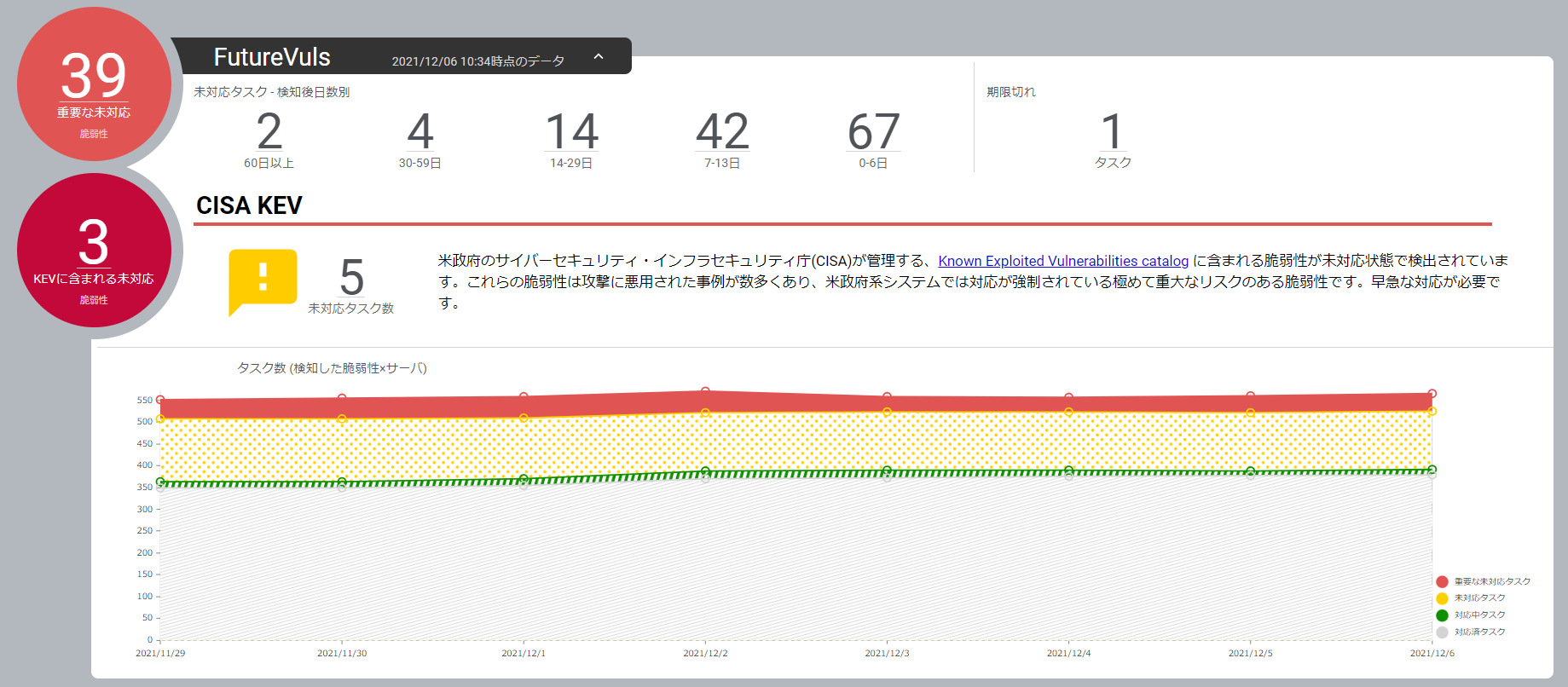Click yellow data point at 2021/12/1

[524, 418]
